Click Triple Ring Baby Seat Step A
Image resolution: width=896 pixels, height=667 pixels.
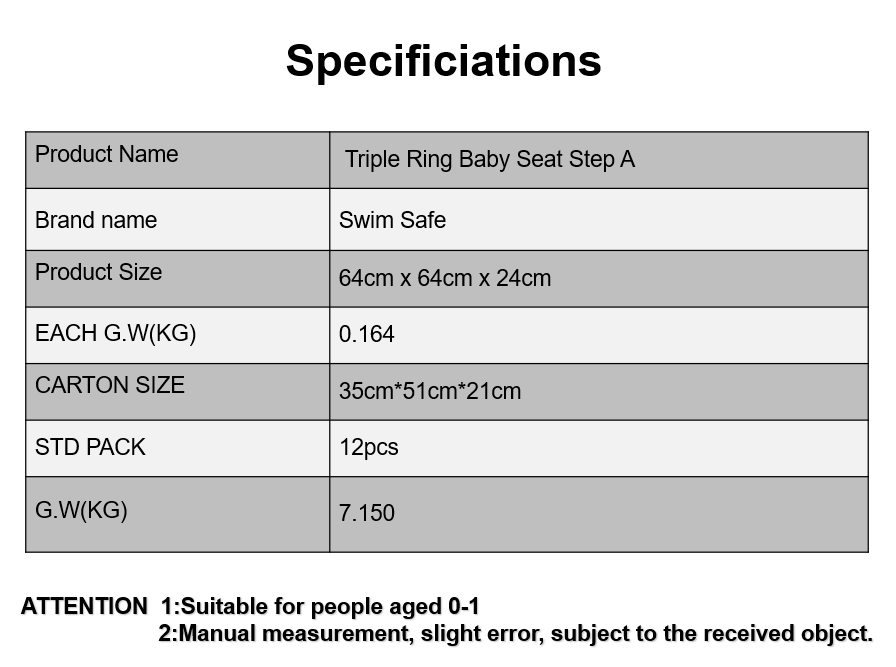490,159
